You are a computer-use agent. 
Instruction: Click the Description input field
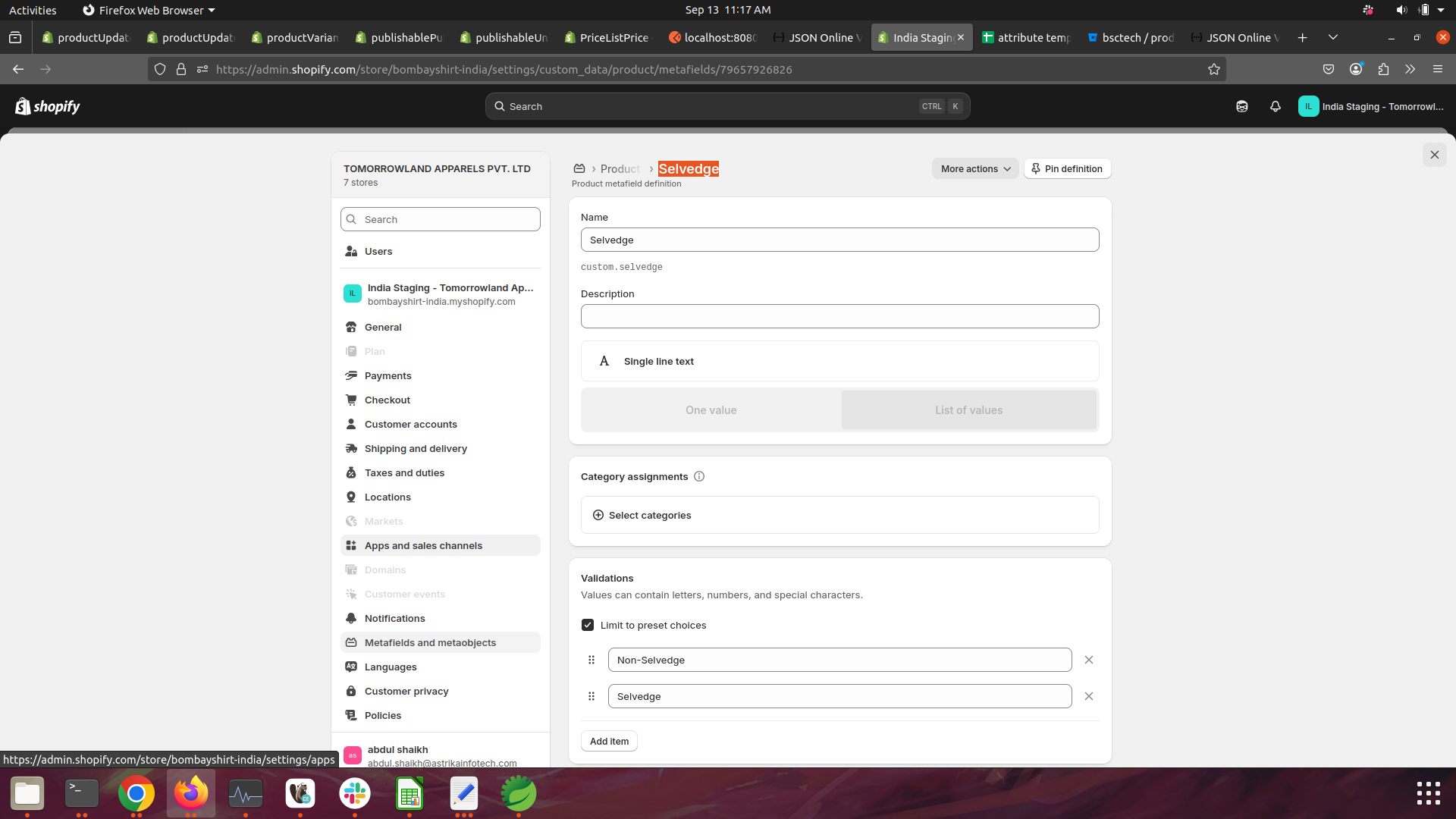pyautogui.click(x=839, y=316)
